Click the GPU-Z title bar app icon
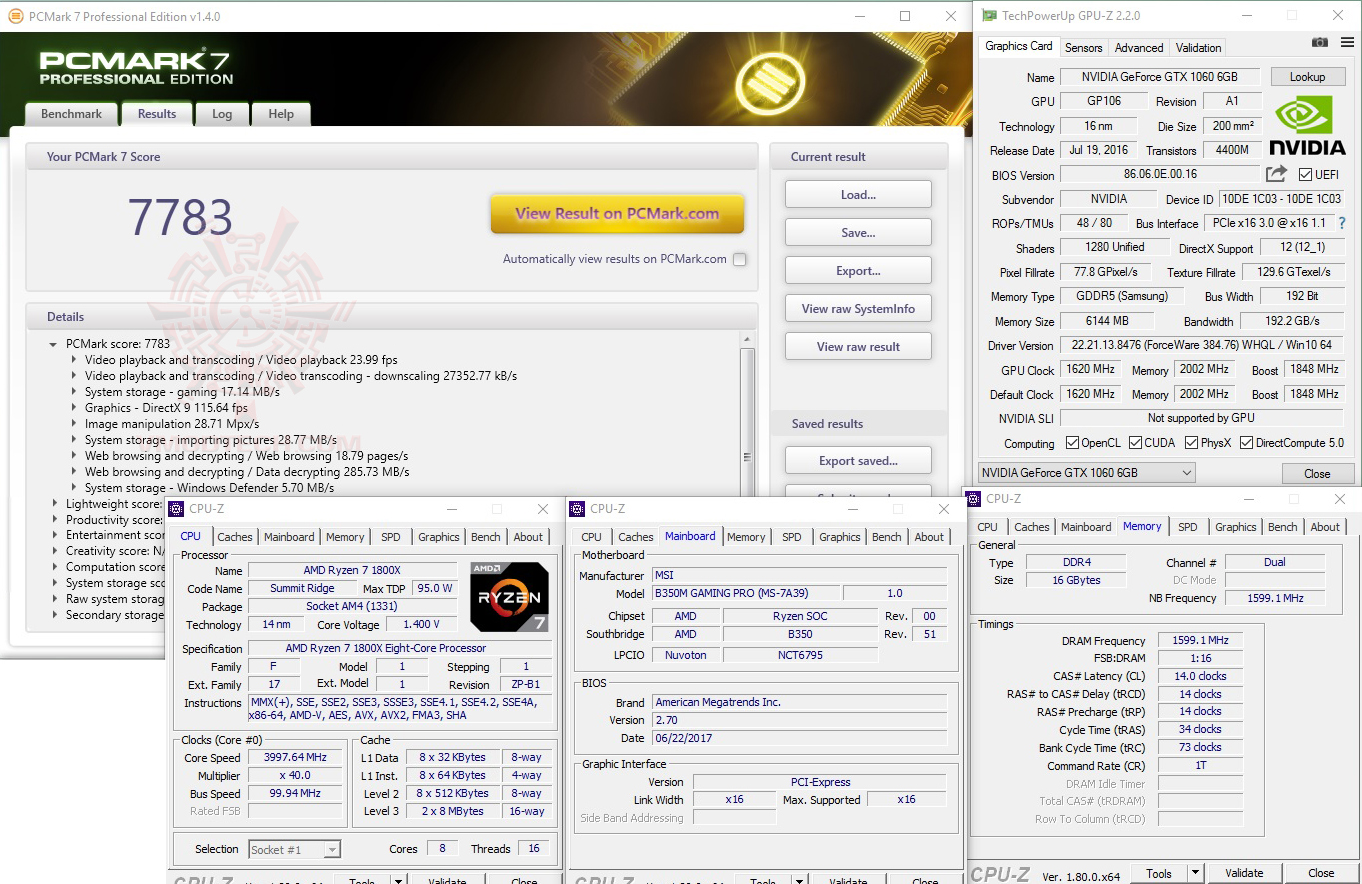The height and width of the screenshot is (884, 1362). point(989,16)
